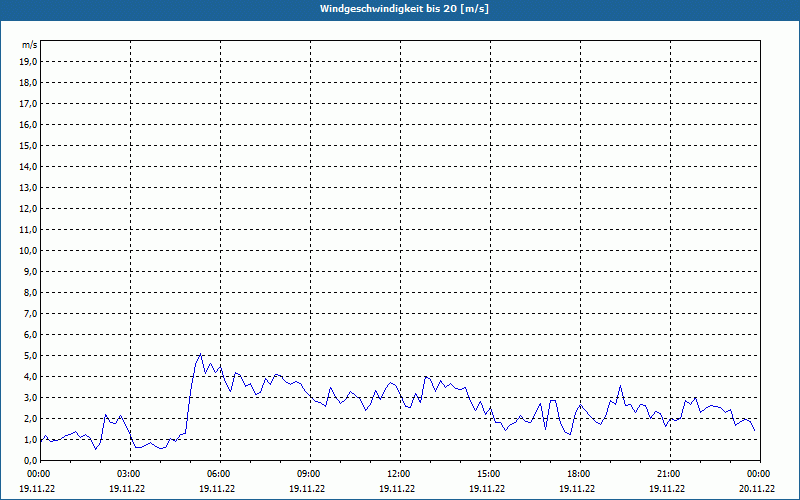The height and width of the screenshot is (500, 800).
Task: Click the '19.11.22' date under first 00:00
Action: point(37,488)
